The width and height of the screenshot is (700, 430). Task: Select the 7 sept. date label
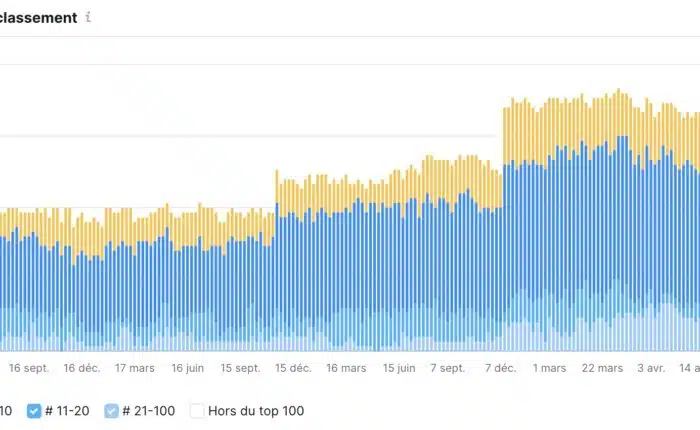(x=446, y=368)
